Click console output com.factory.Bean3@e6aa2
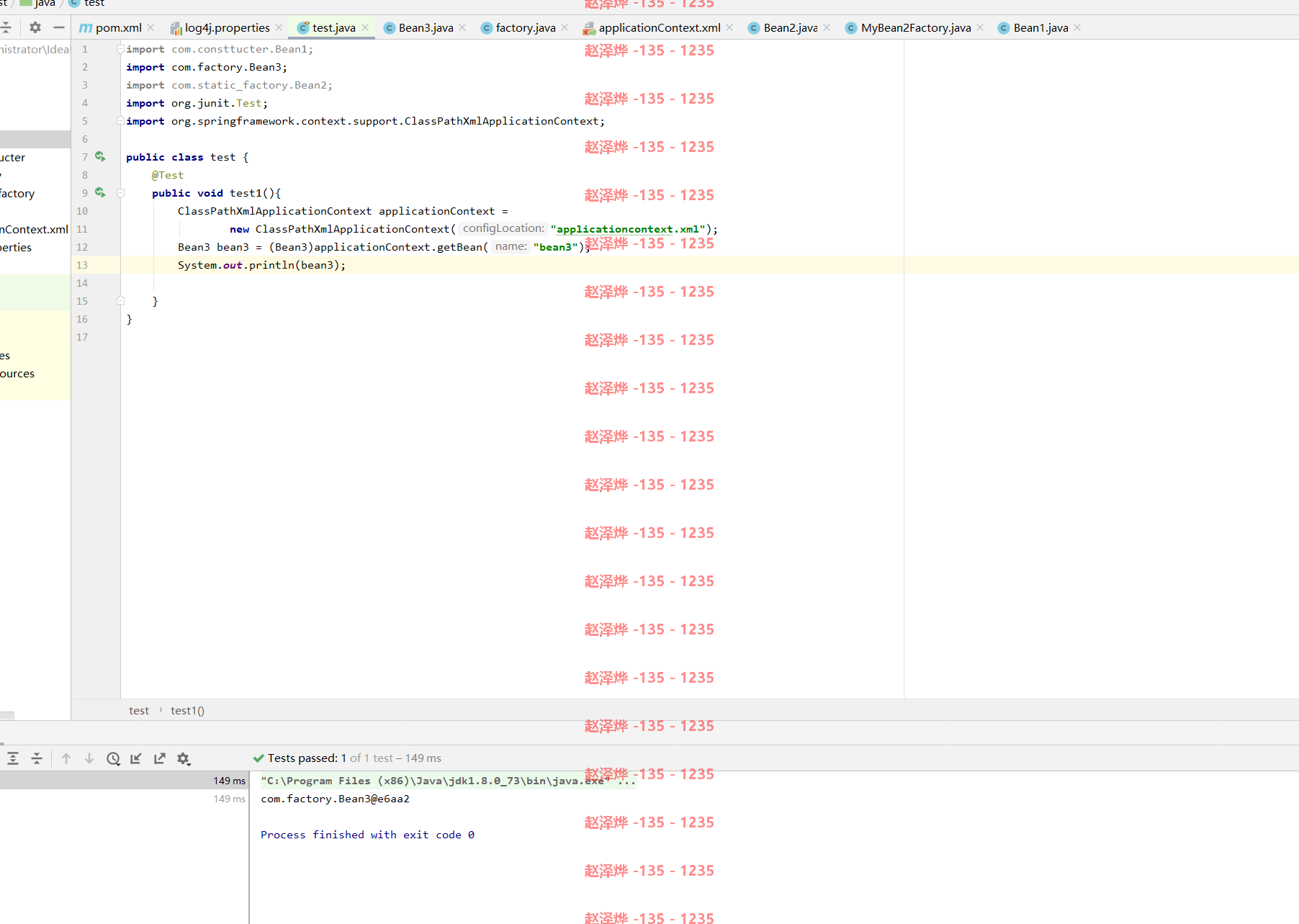 click(x=335, y=799)
